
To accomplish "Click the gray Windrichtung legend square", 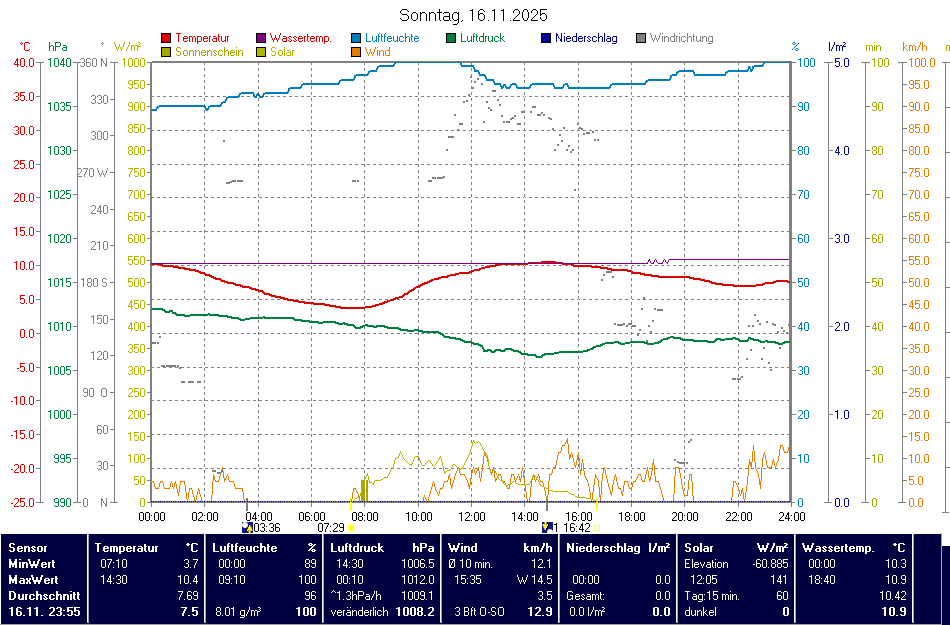I will [641, 39].
